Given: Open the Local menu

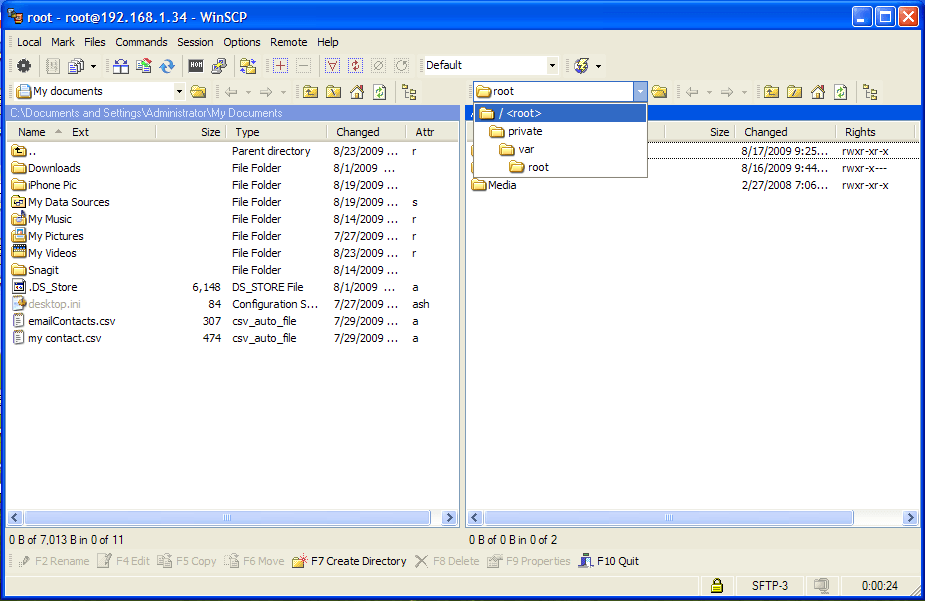Looking at the screenshot, I should (29, 42).
